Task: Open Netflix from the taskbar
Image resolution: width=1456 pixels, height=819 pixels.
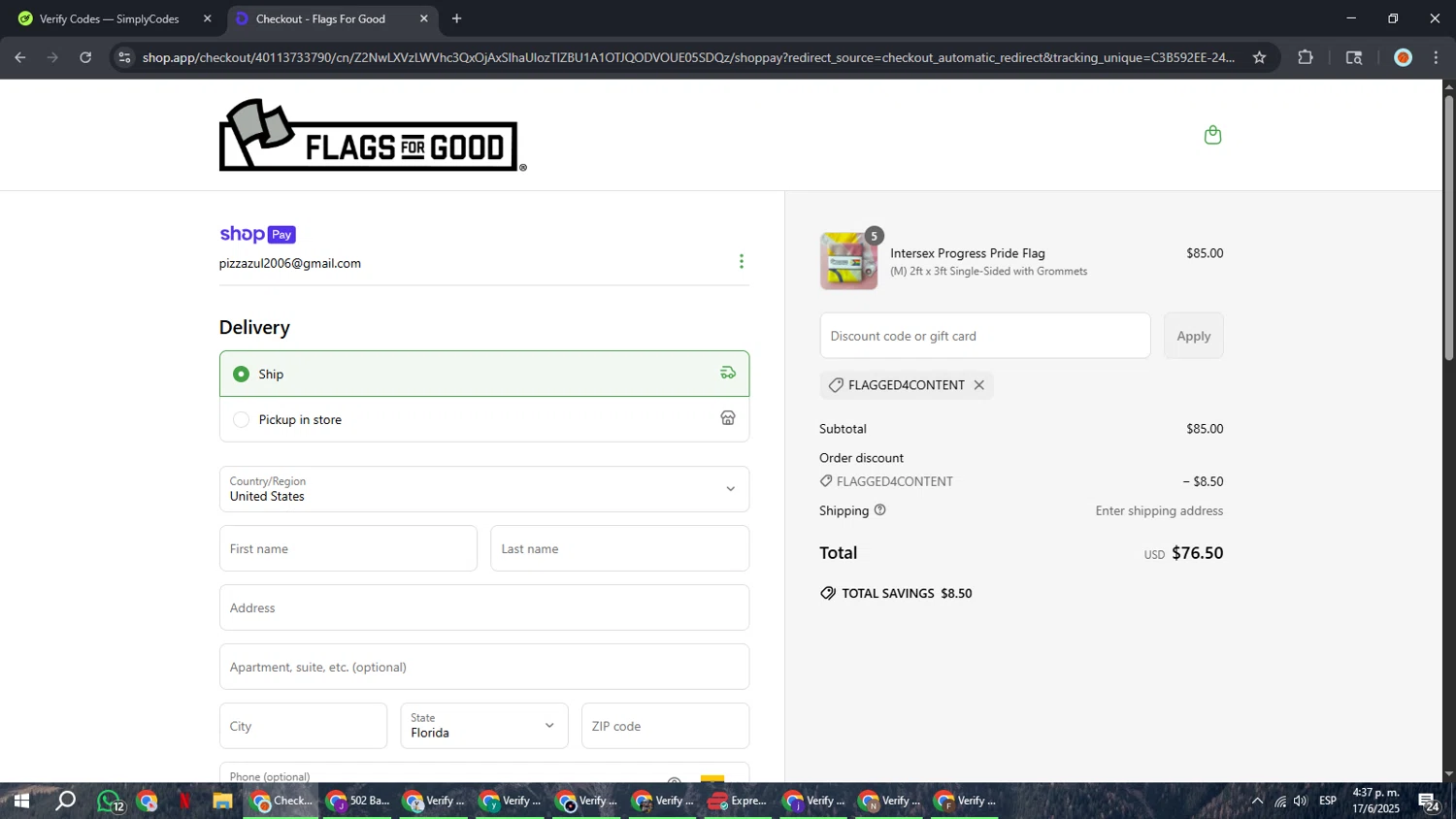Action: 184,801
